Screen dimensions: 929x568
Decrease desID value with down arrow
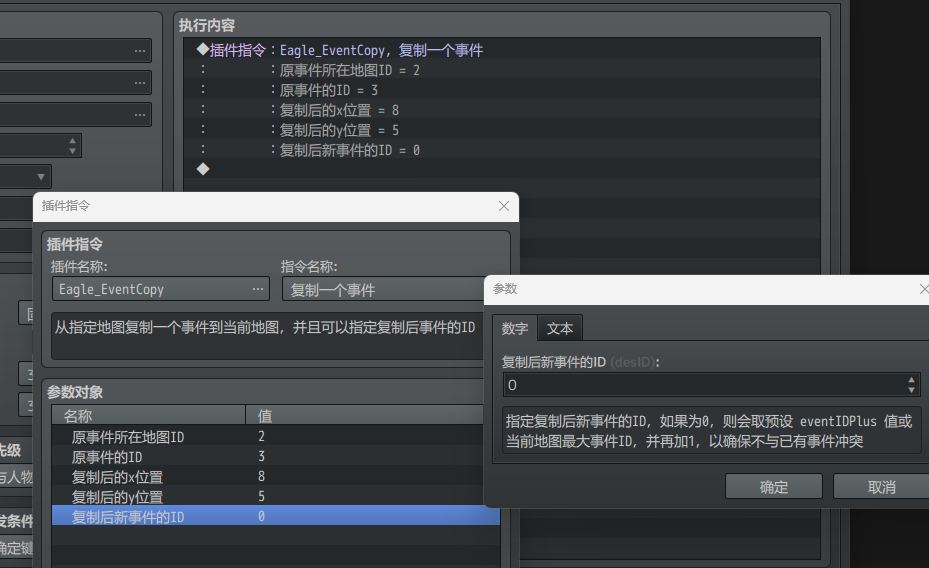point(911,390)
